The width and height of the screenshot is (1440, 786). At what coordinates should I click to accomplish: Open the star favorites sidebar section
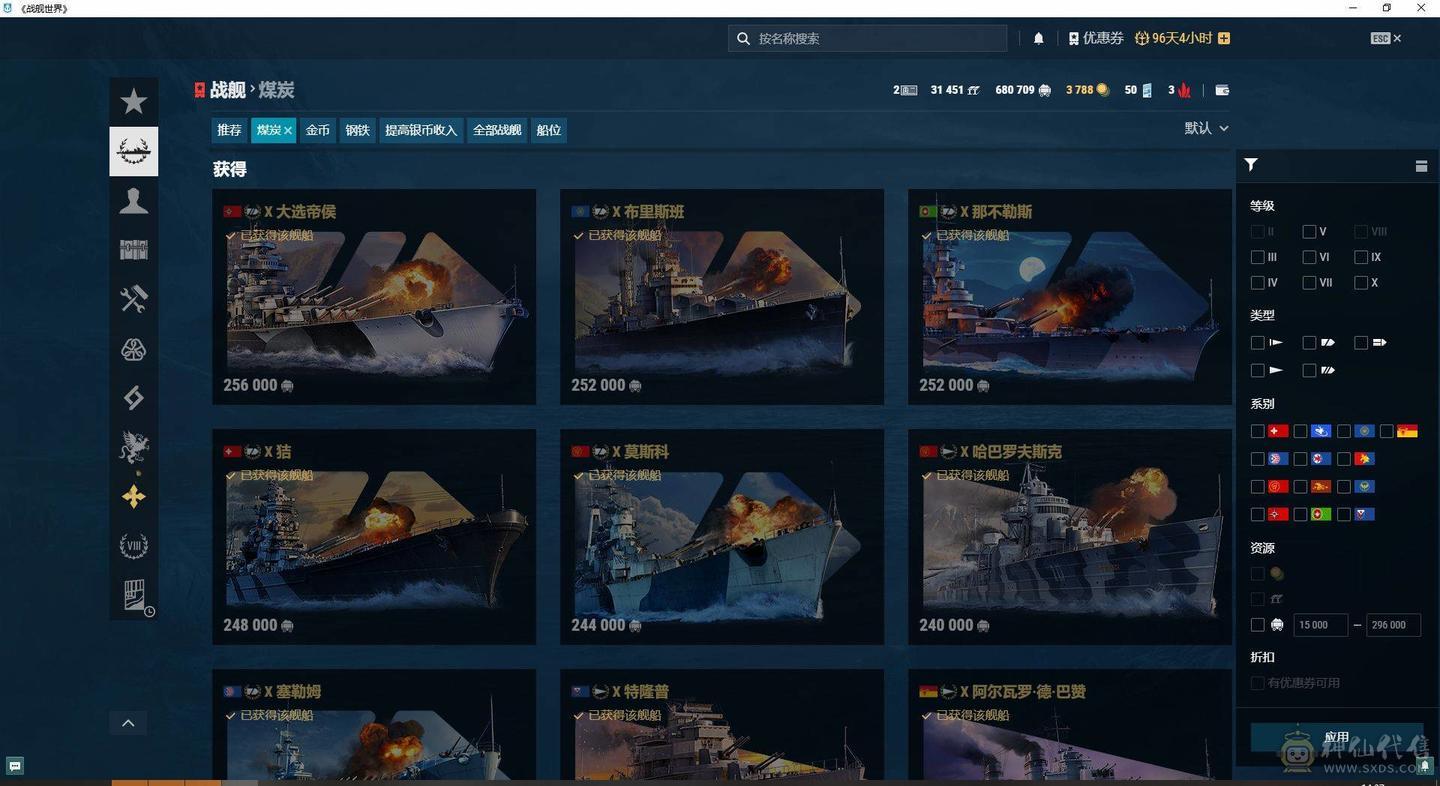click(x=133, y=101)
